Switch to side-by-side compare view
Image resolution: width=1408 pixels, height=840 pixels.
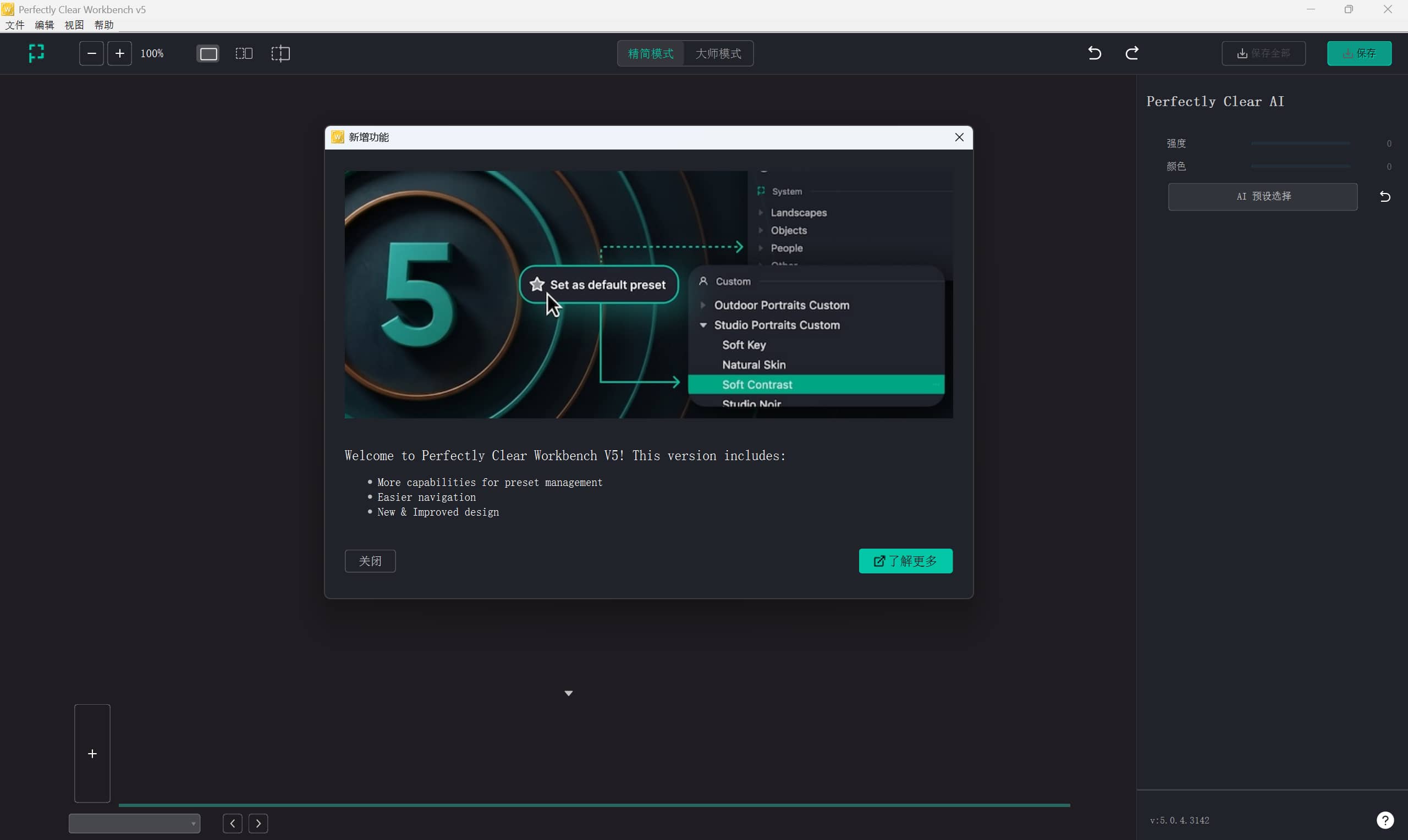click(244, 54)
